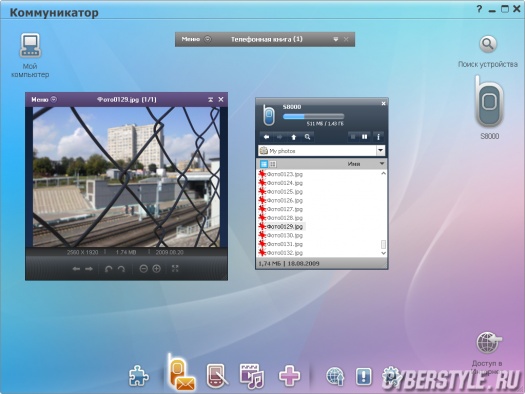Image resolution: width=525 pixels, height=394 pixels.
Task: Open the Internet access globe icon
Action: pos(489,343)
